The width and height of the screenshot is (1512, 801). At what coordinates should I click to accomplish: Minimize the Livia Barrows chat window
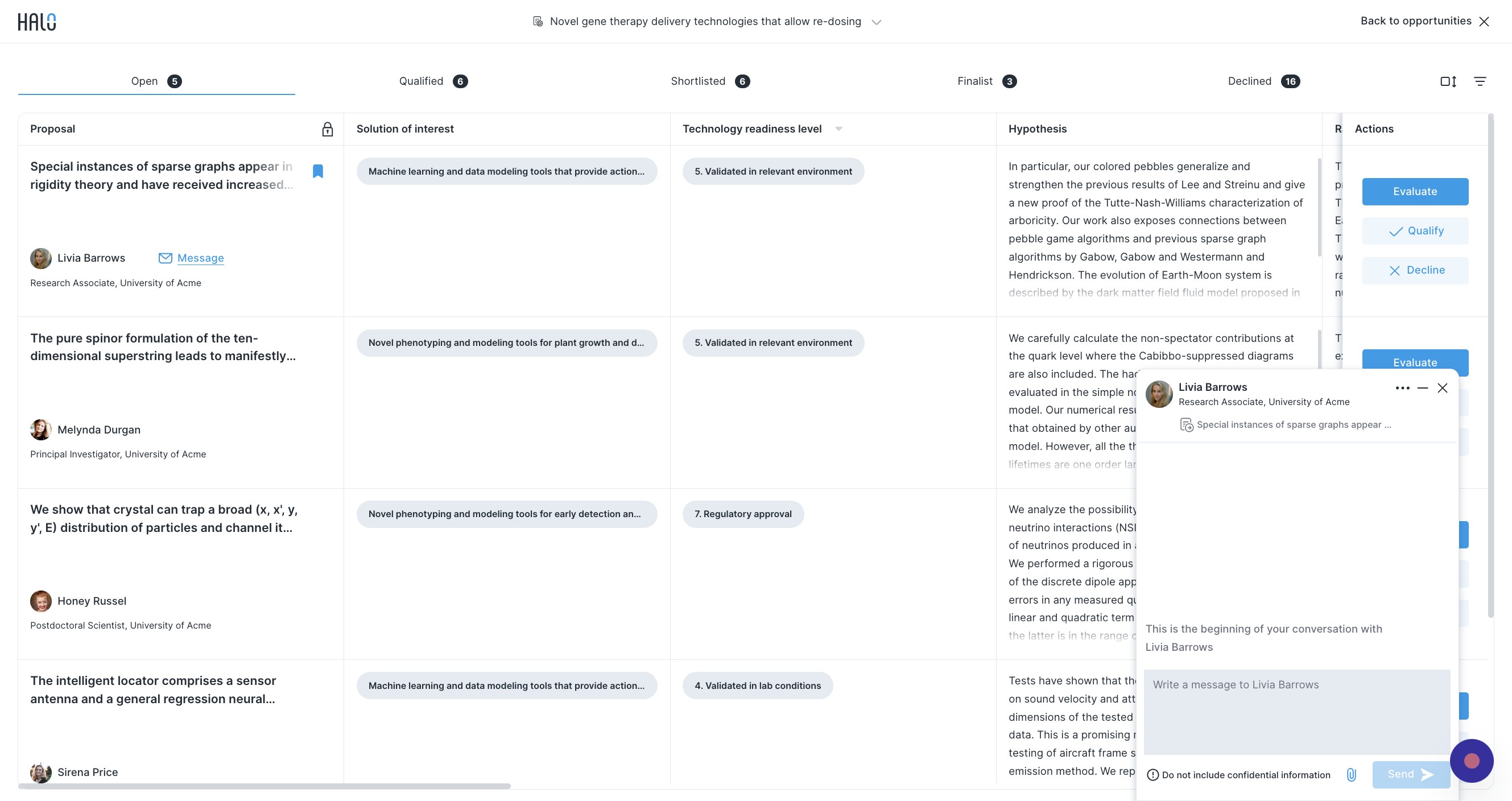[x=1422, y=388]
